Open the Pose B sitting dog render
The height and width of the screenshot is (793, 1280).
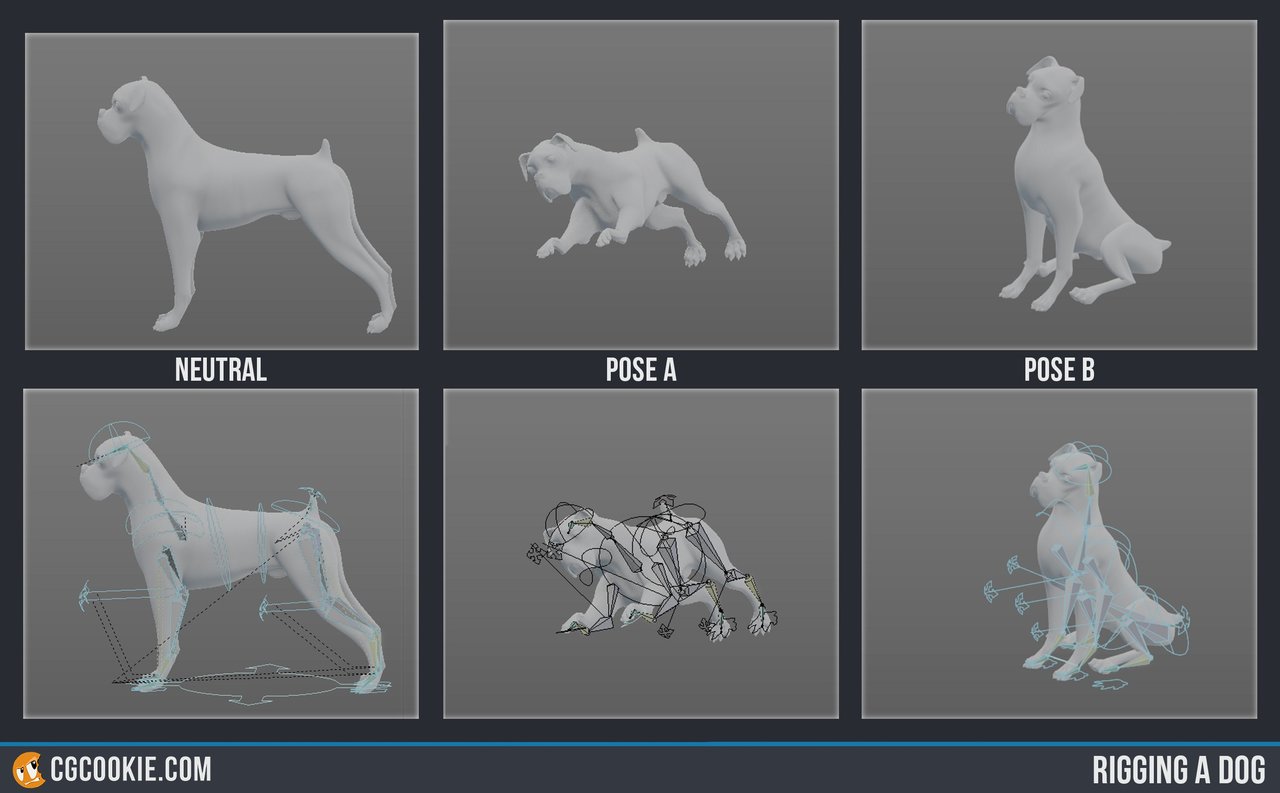pyautogui.click(x=1059, y=185)
